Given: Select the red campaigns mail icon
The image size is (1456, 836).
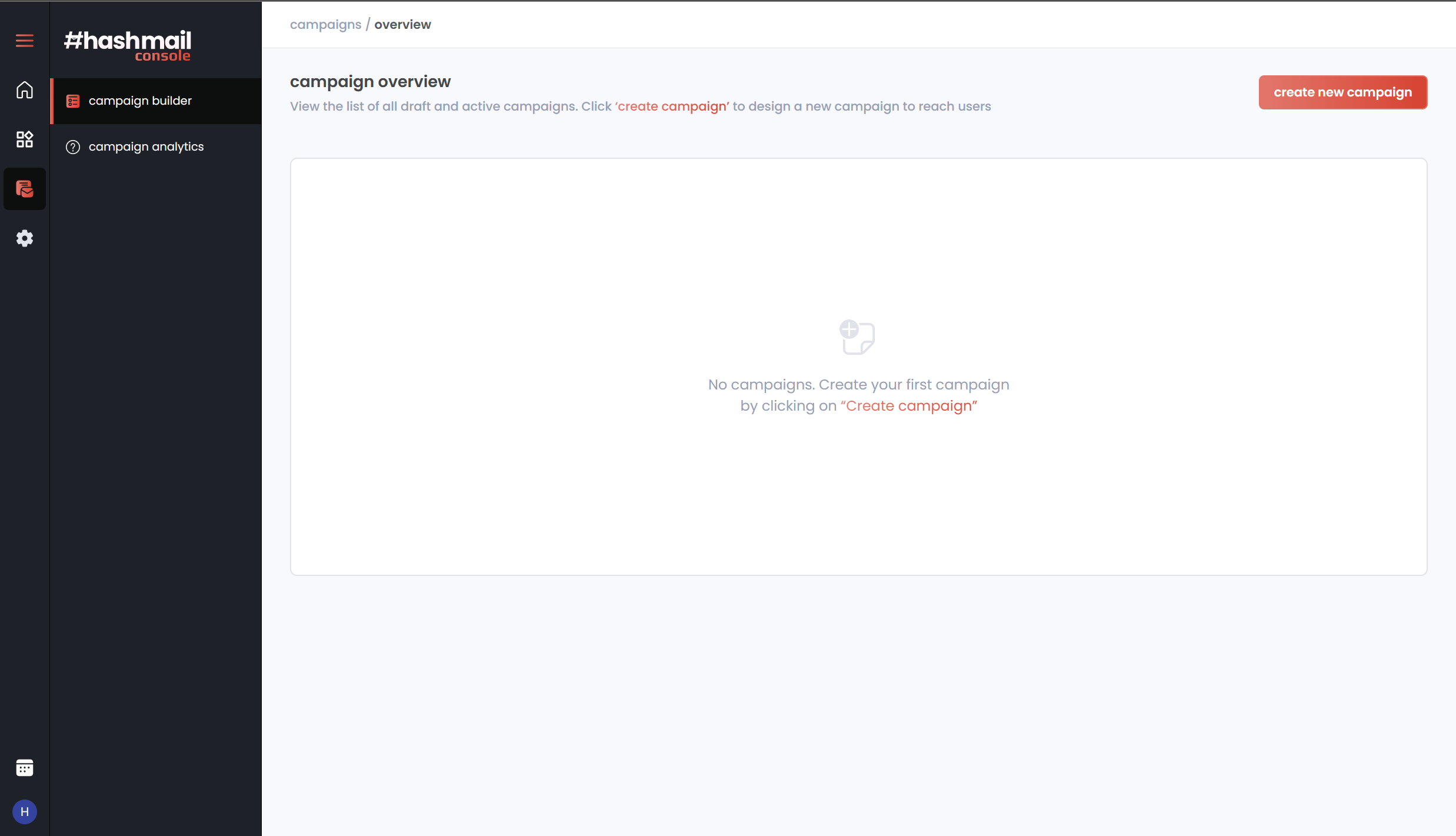Looking at the screenshot, I should 24,189.
